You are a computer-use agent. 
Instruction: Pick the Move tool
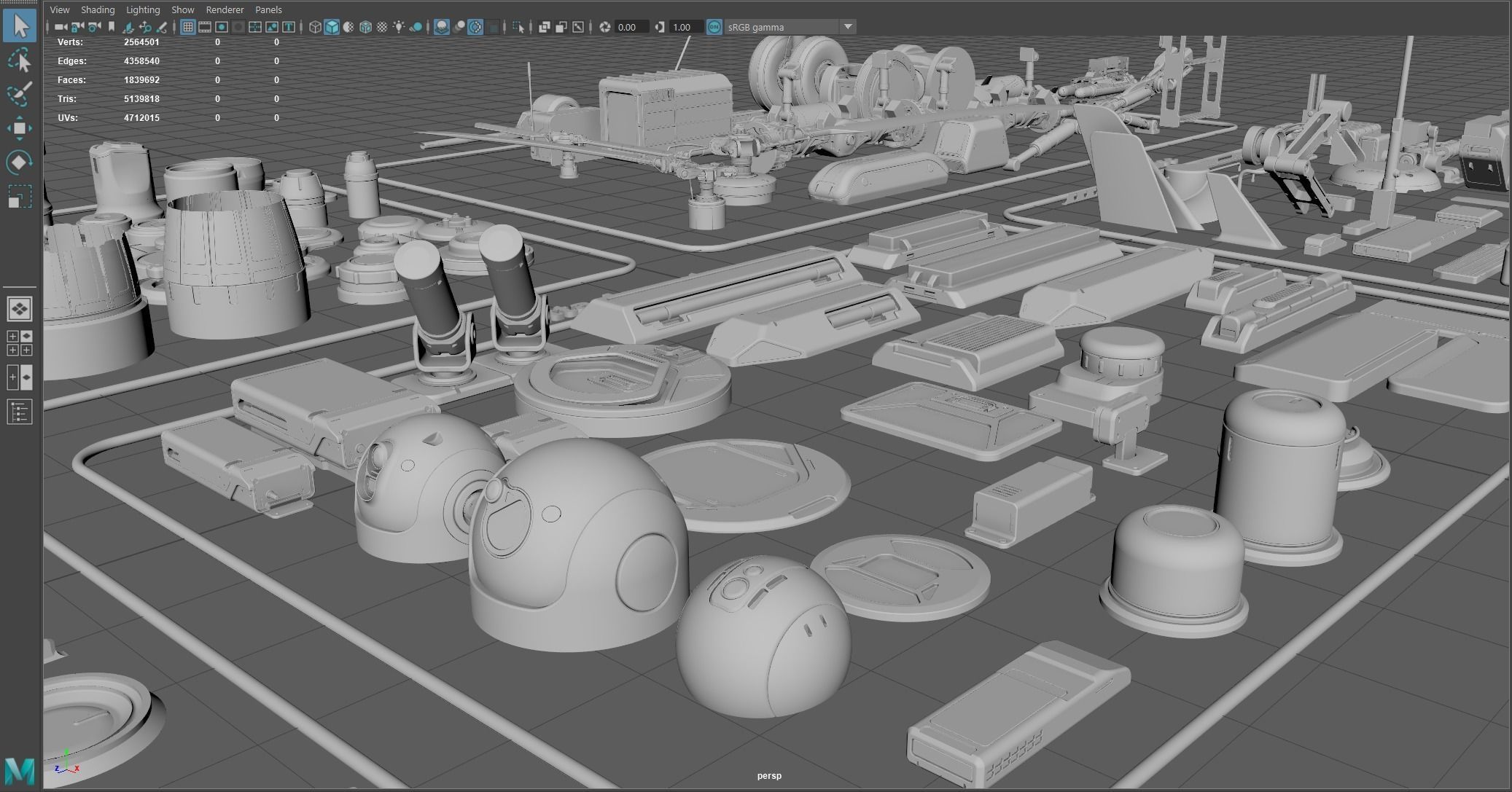click(x=20, y=128)
